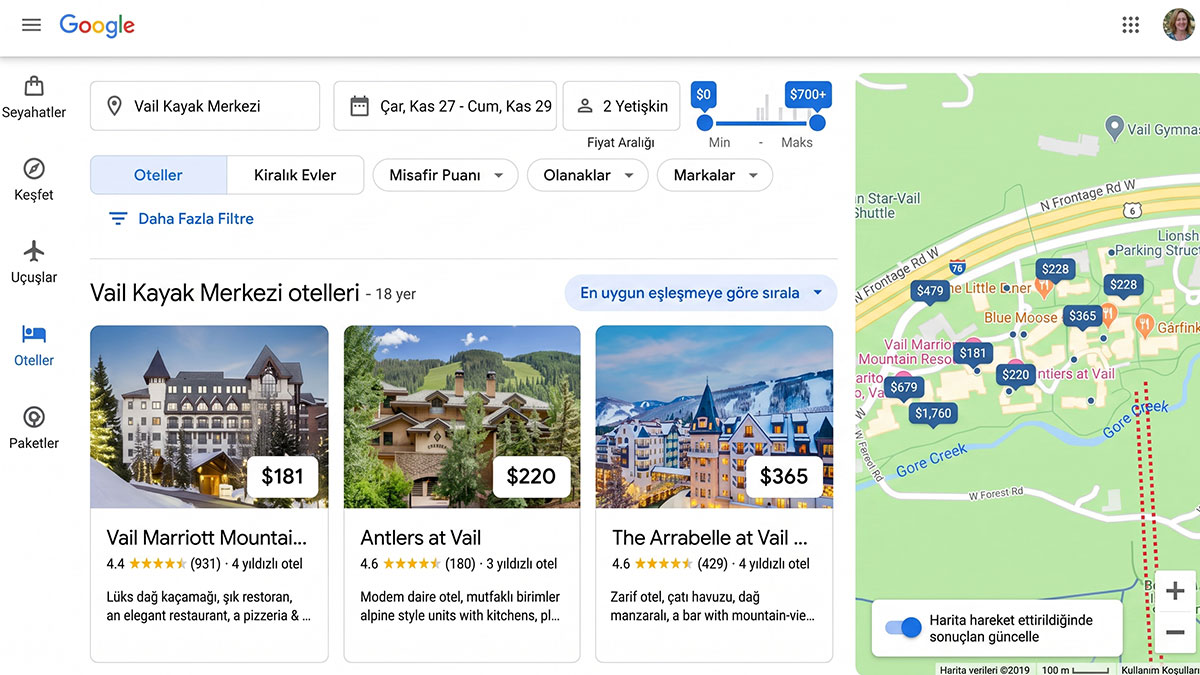Image resolution: width=1200 pixels, height=675 pixels.
Task: Open Antlers at Vail hotel title
Action: (x=421, y=537)
